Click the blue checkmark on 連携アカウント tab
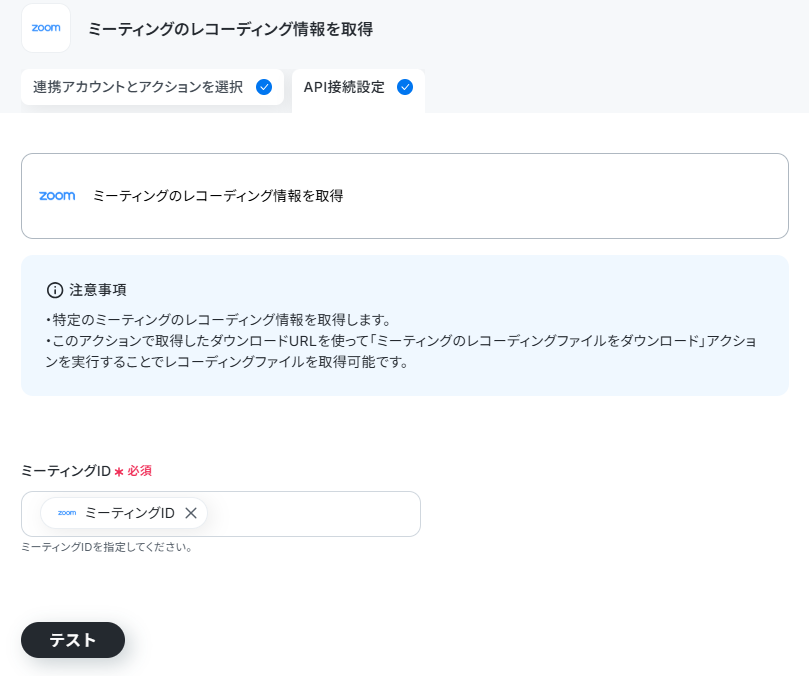The image size is (809, 676). tap(264, 87)
